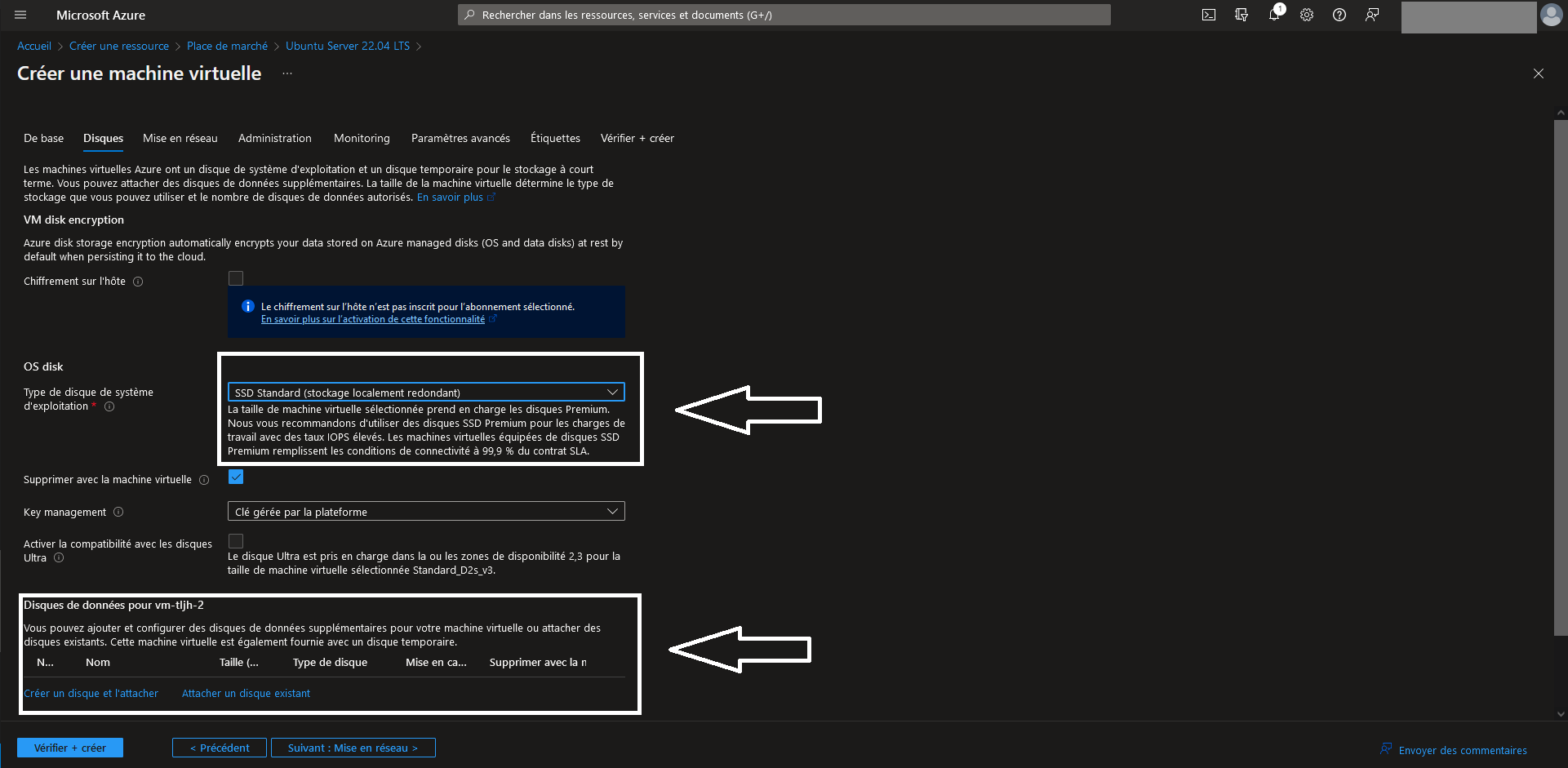The width and height of the screenshot is (1568, 768).
Task: Focus the Azure resource search field
Action: tap(784, 15)
